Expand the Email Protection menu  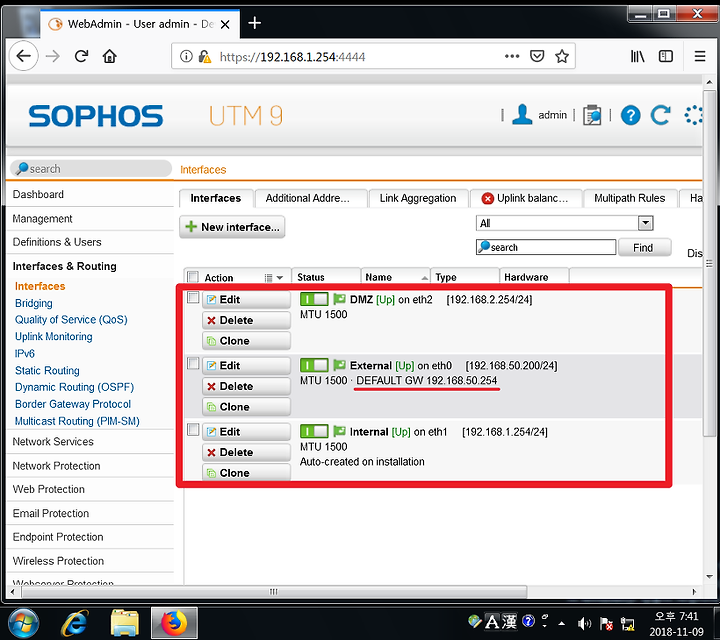pos(51,513)
